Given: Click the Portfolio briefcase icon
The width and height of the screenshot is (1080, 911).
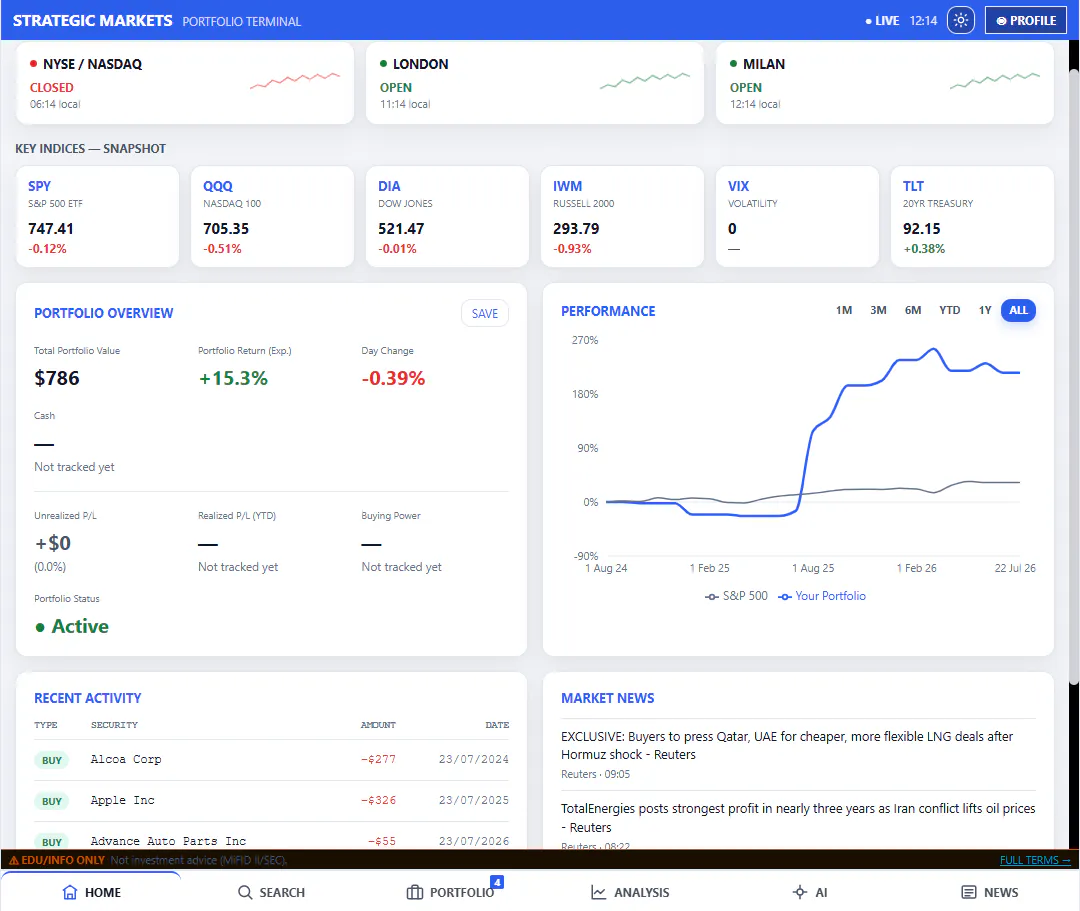Looking at the screenshot, I should pos(415,892).
